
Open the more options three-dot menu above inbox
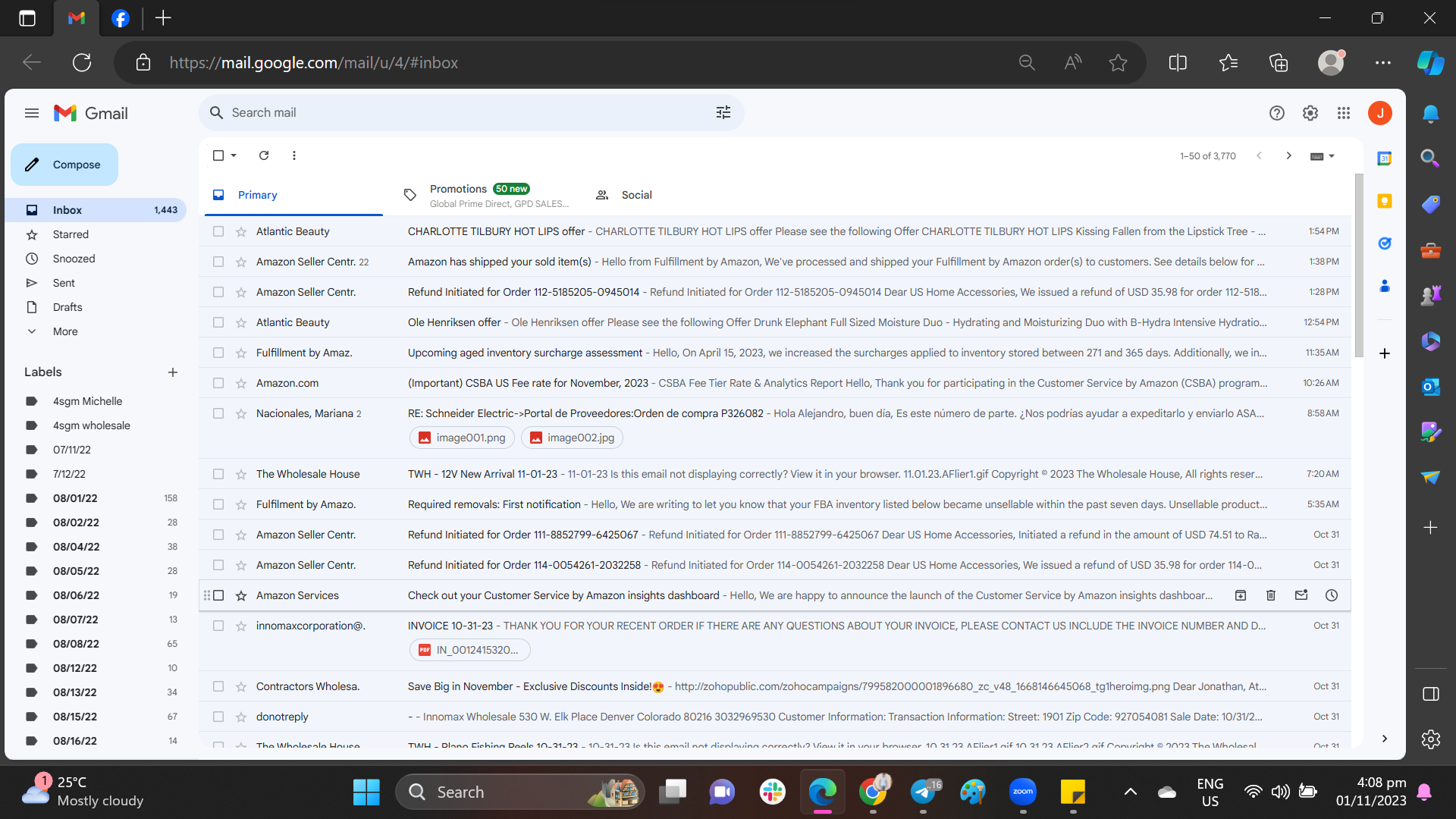point(294,155)
